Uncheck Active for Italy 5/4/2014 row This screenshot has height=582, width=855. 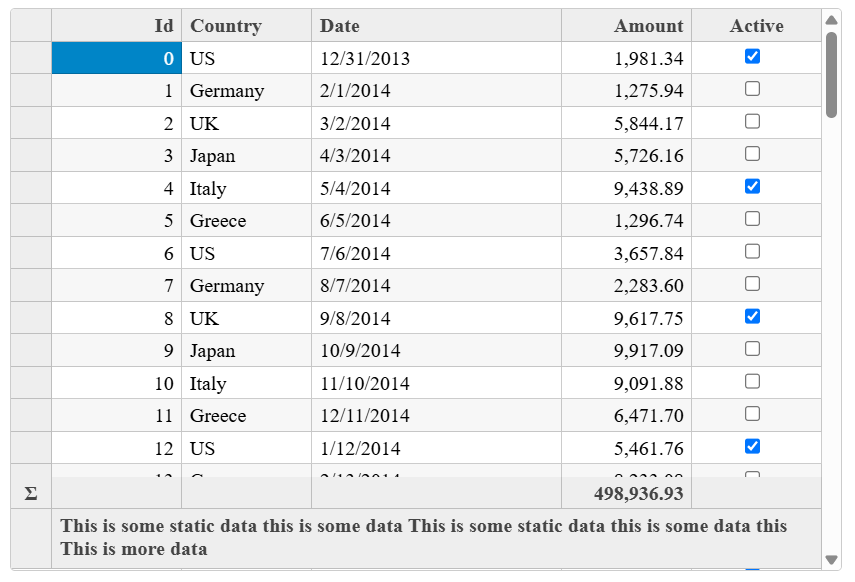tap(752, 187)
